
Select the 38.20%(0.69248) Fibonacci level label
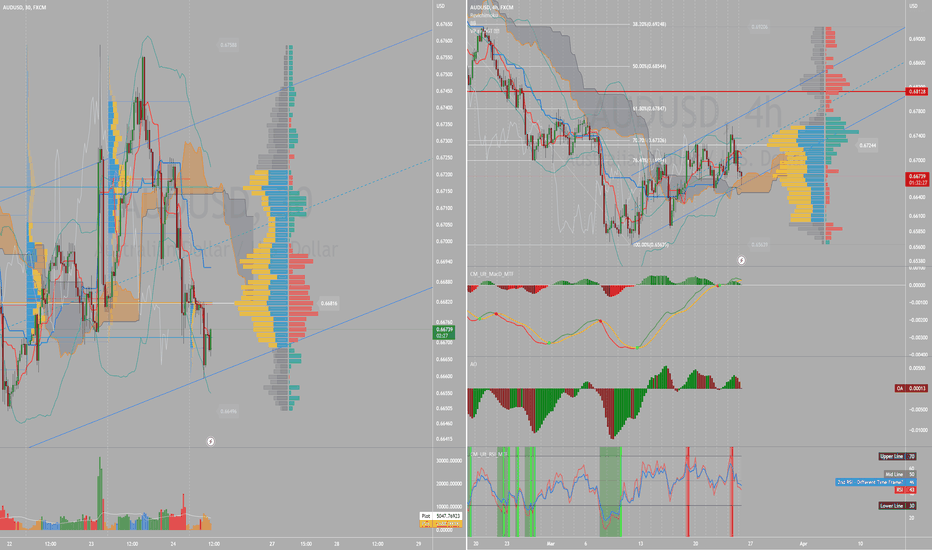[x=649, y=24]
